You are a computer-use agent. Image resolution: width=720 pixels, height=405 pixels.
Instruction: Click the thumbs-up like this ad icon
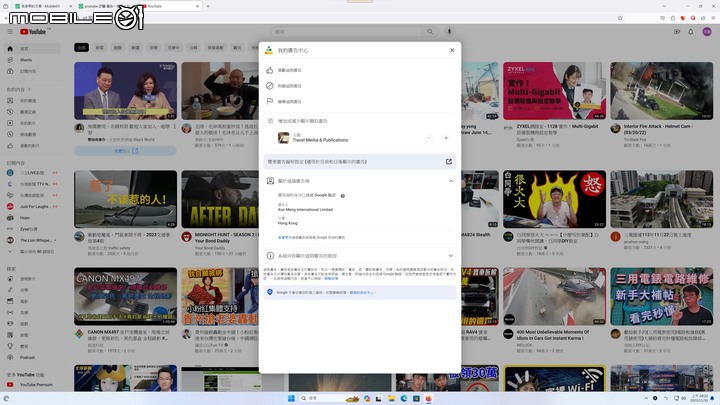(270, 70)
